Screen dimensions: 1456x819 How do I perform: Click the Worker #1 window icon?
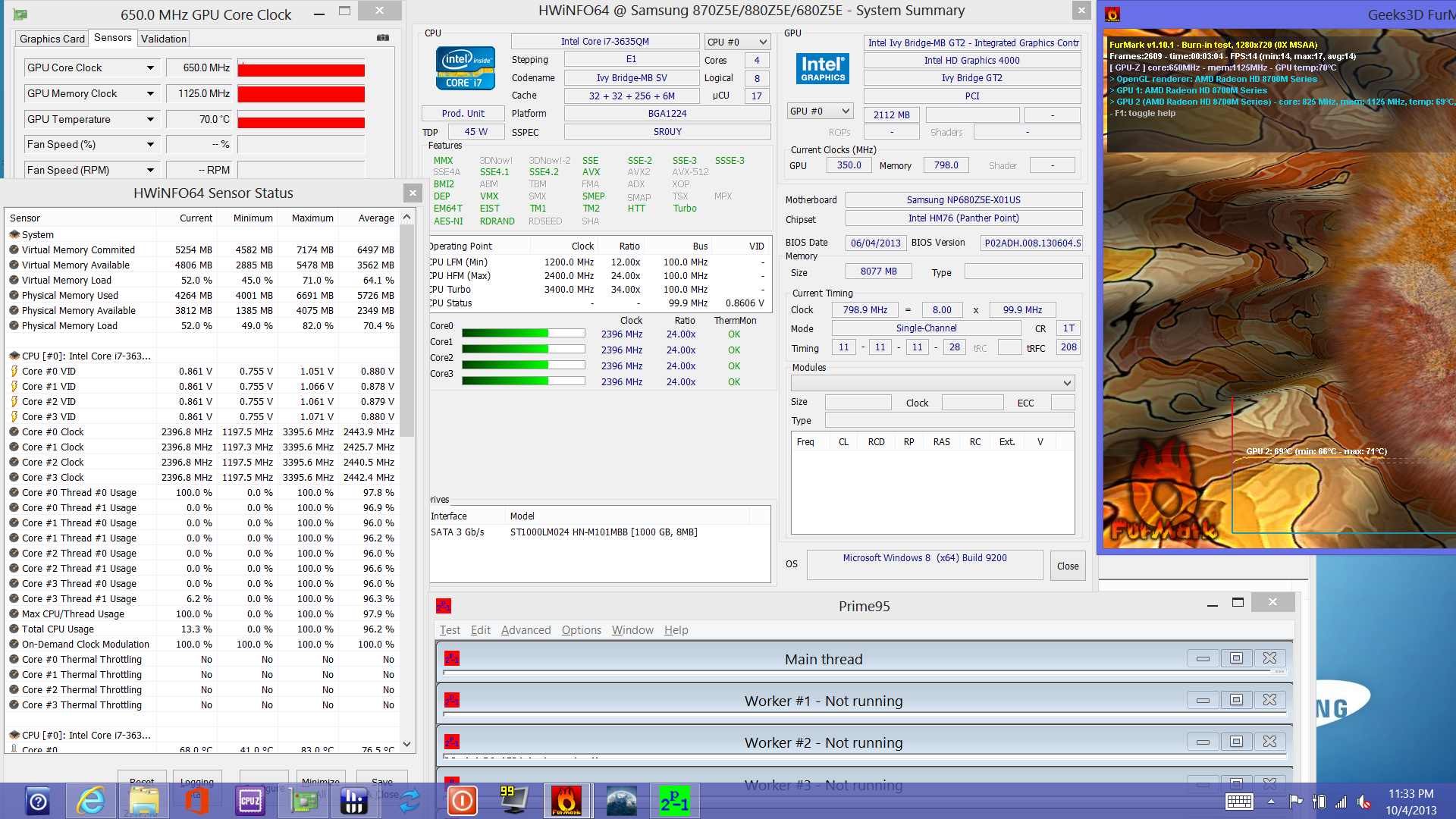(452, 700)
